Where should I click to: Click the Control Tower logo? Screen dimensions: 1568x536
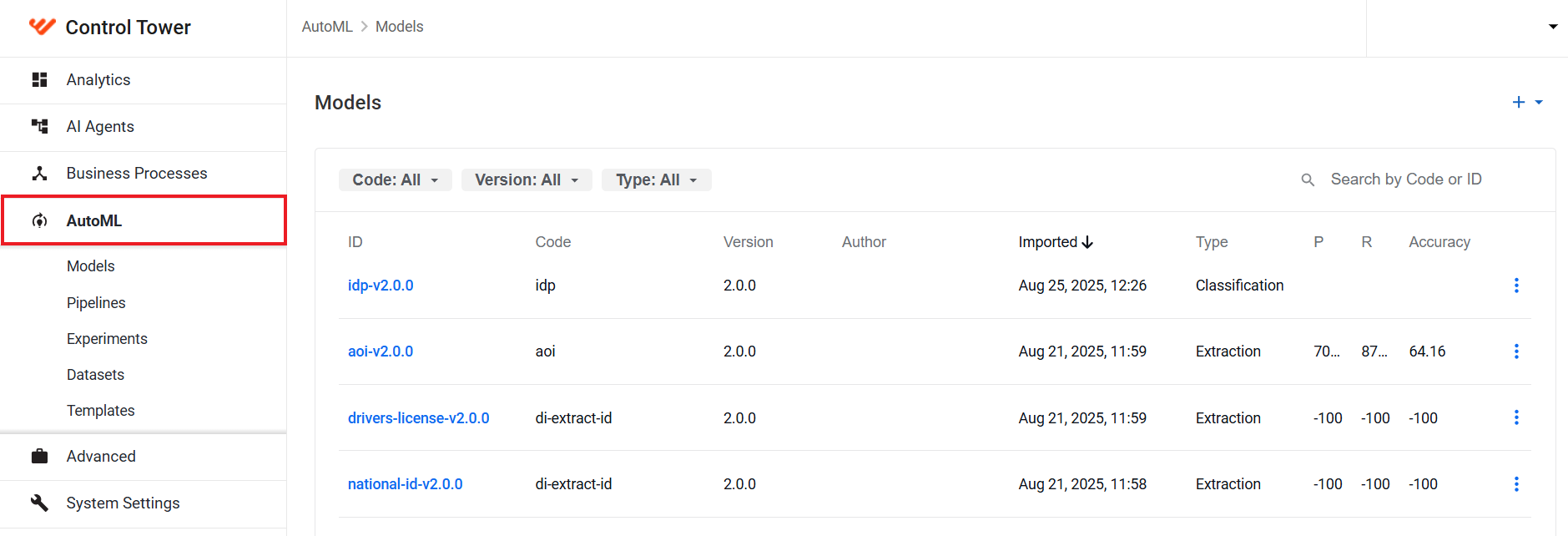42,27
